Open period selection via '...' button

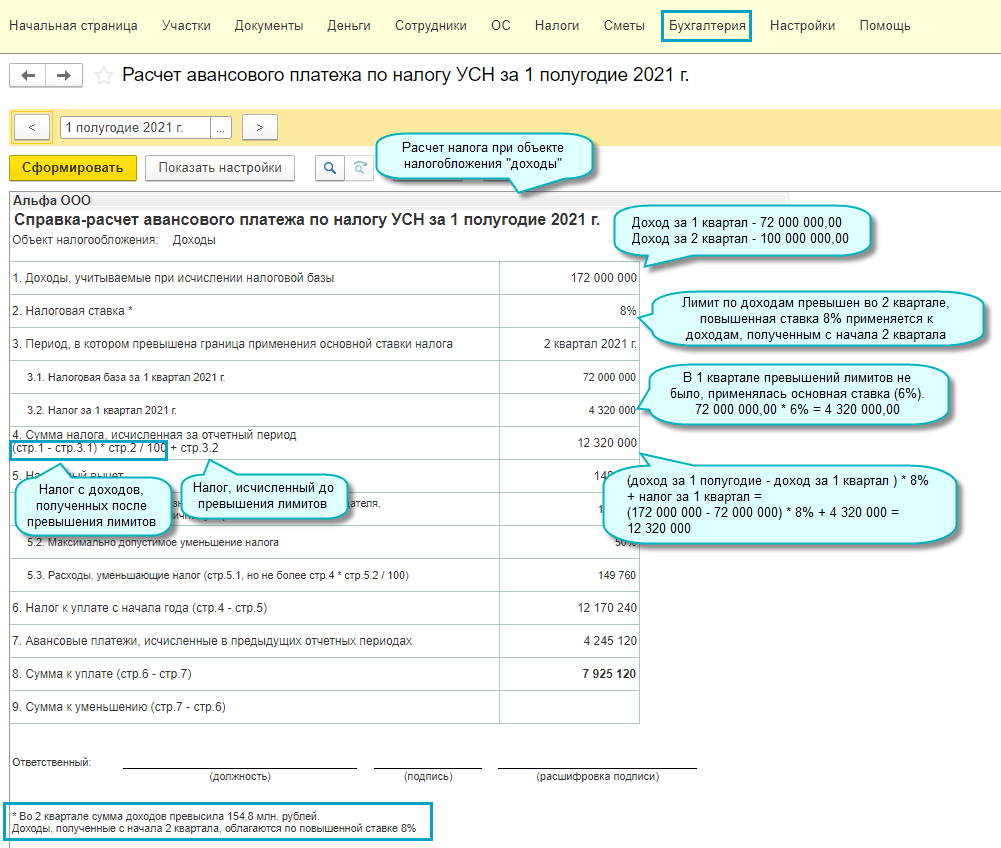pos(220,128)
